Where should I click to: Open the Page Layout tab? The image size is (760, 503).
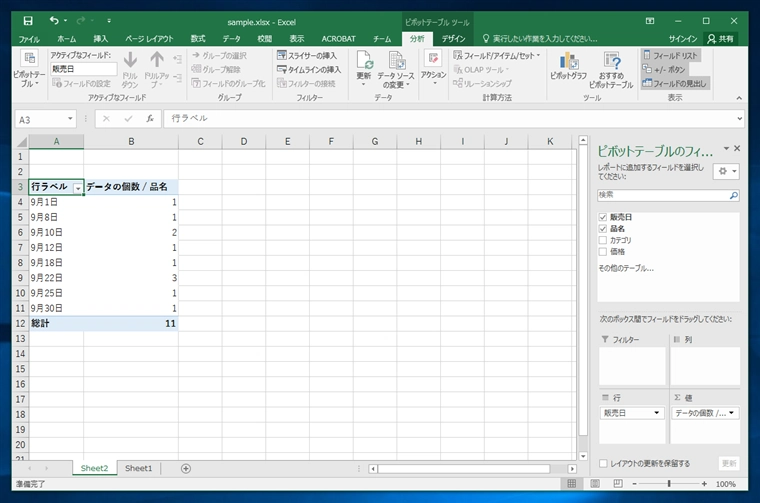[x=149, y=39]
